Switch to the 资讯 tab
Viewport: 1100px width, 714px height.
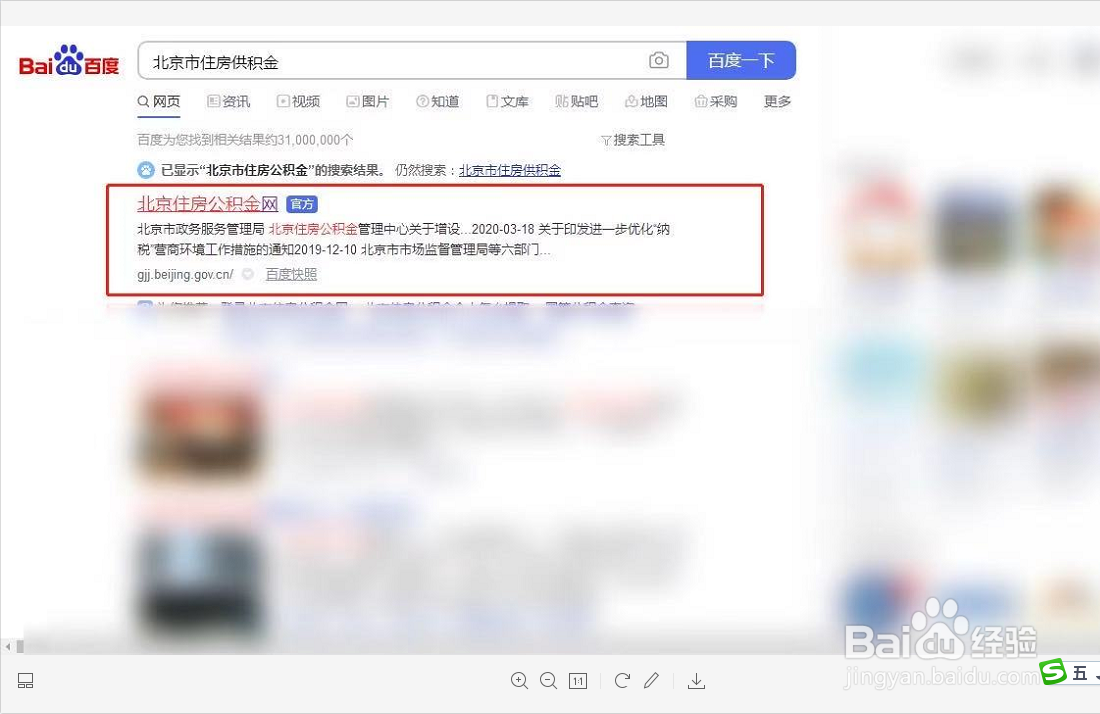coord(229,102)
